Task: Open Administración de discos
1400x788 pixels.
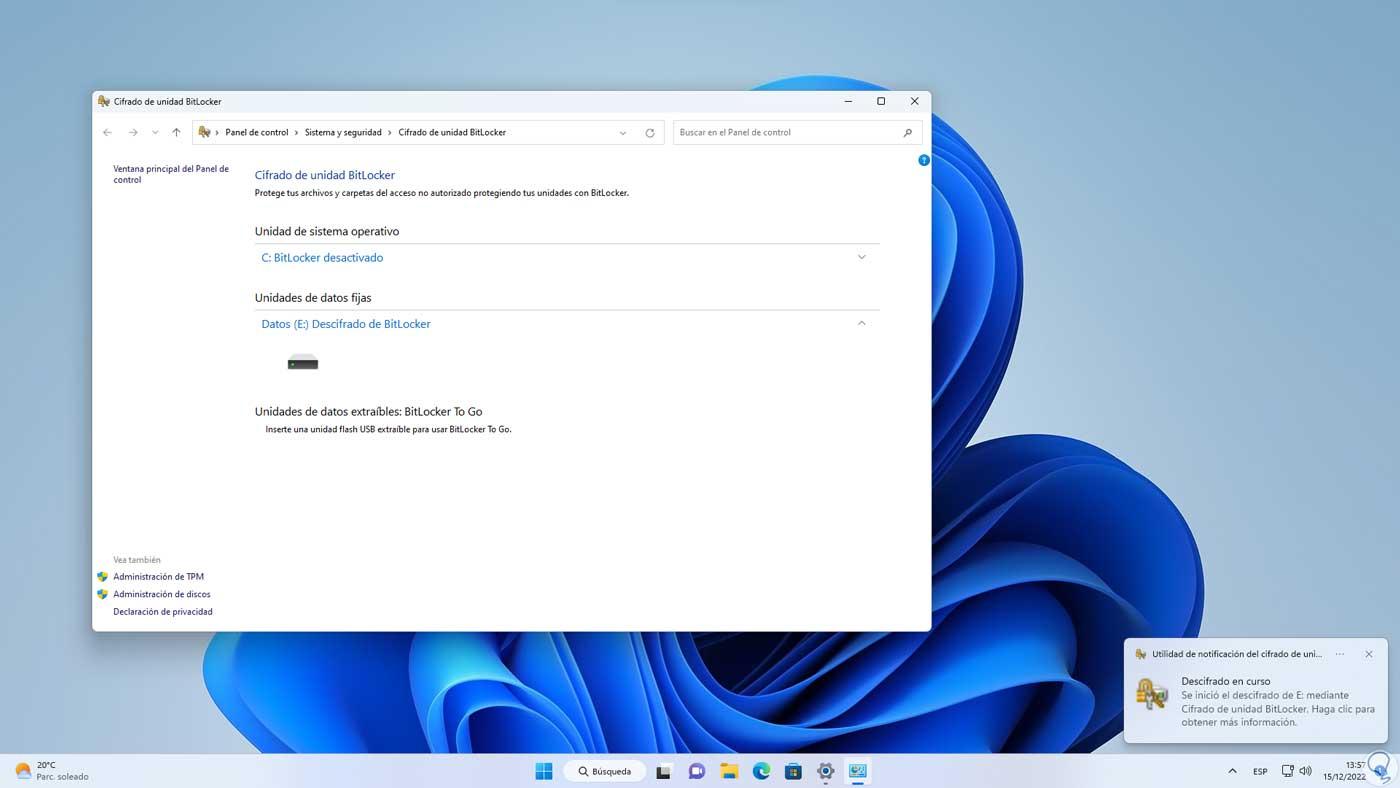Action: 161,593
